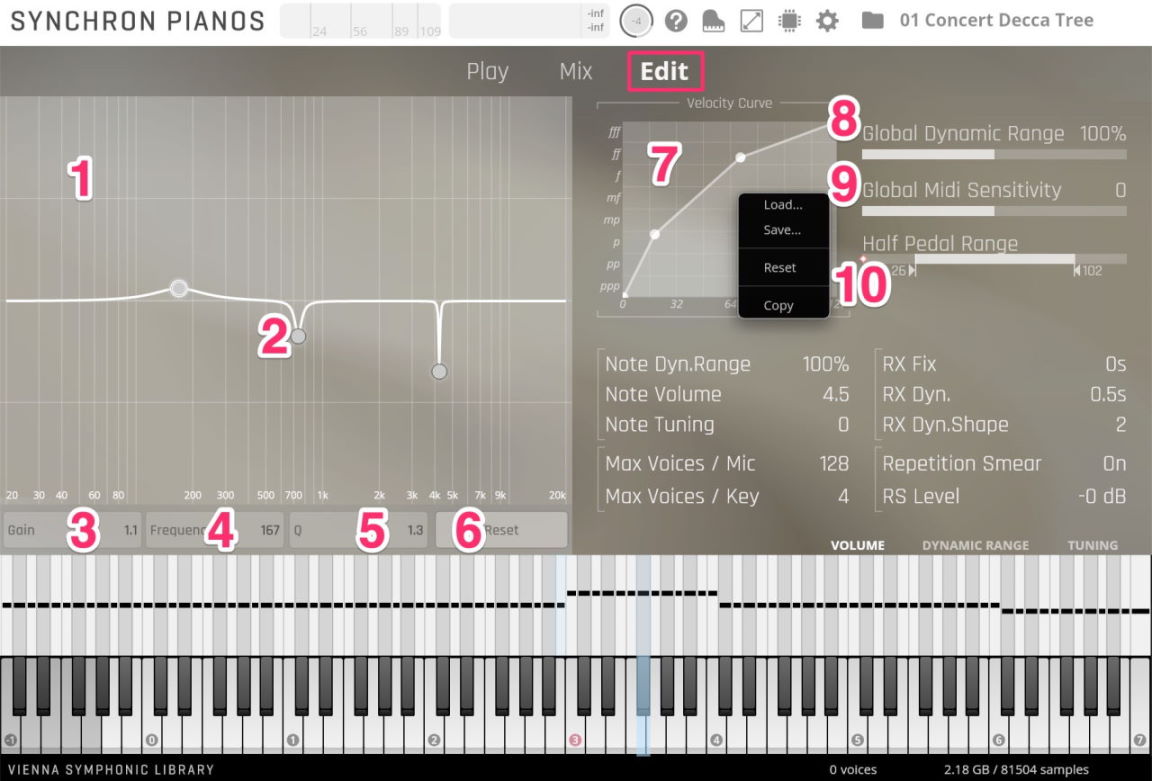The height and width of the screenshot is (781, 1152).
Task: Click the EQ Q value field
Action: click(358, 530)
